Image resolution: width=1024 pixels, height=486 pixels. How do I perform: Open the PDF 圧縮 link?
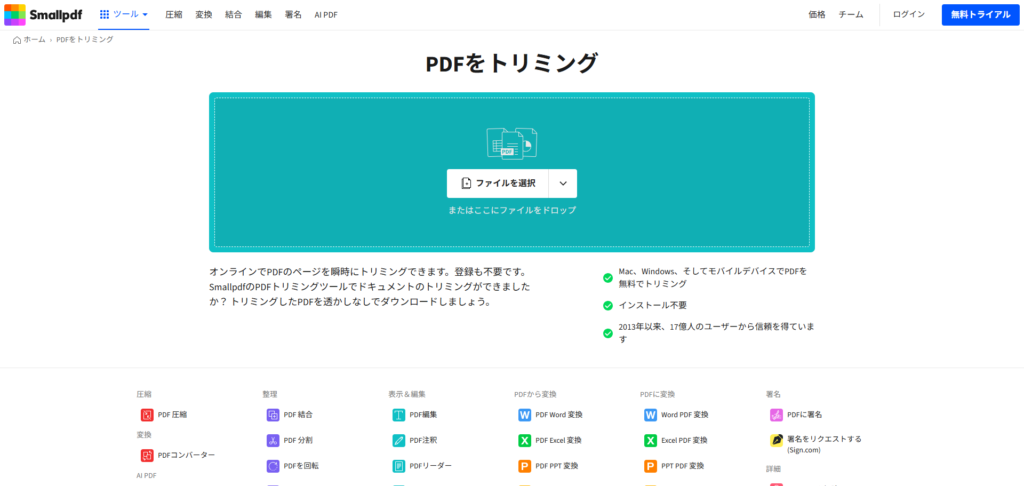(x=172, y=415)
